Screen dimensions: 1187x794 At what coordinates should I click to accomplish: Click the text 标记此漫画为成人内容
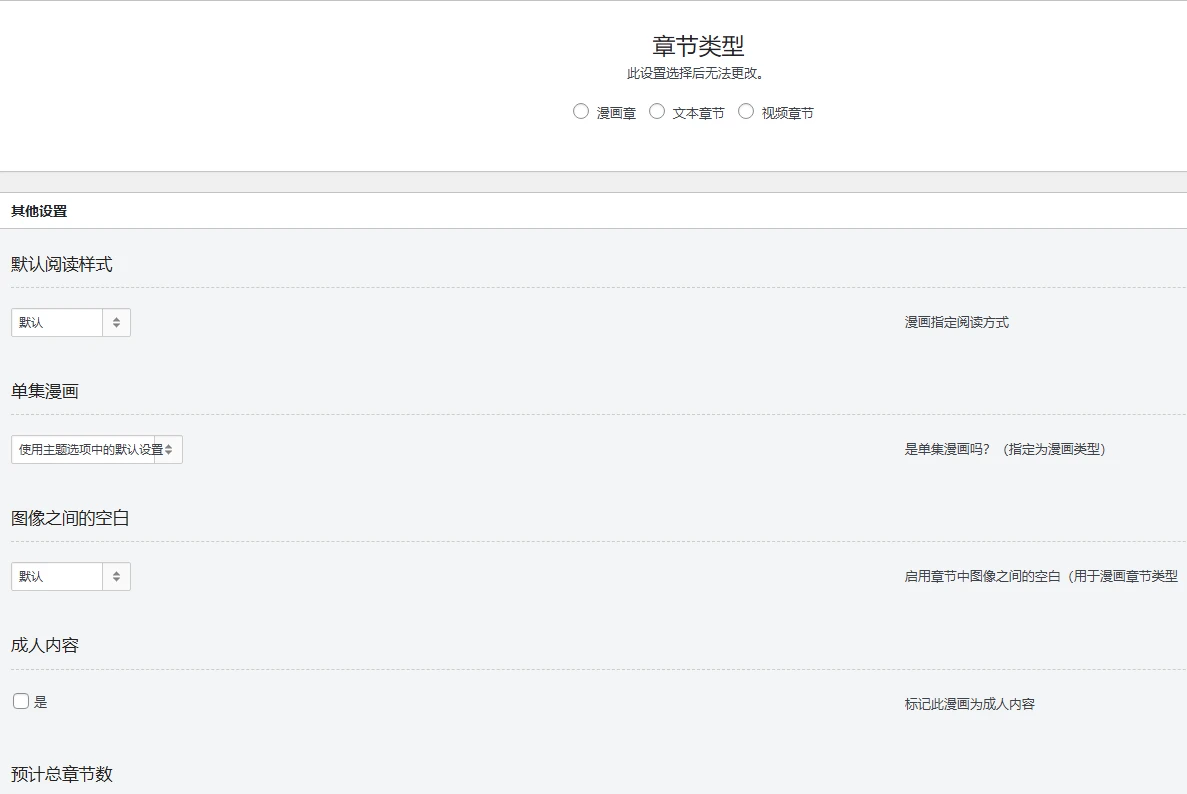(x=968, y=703)
